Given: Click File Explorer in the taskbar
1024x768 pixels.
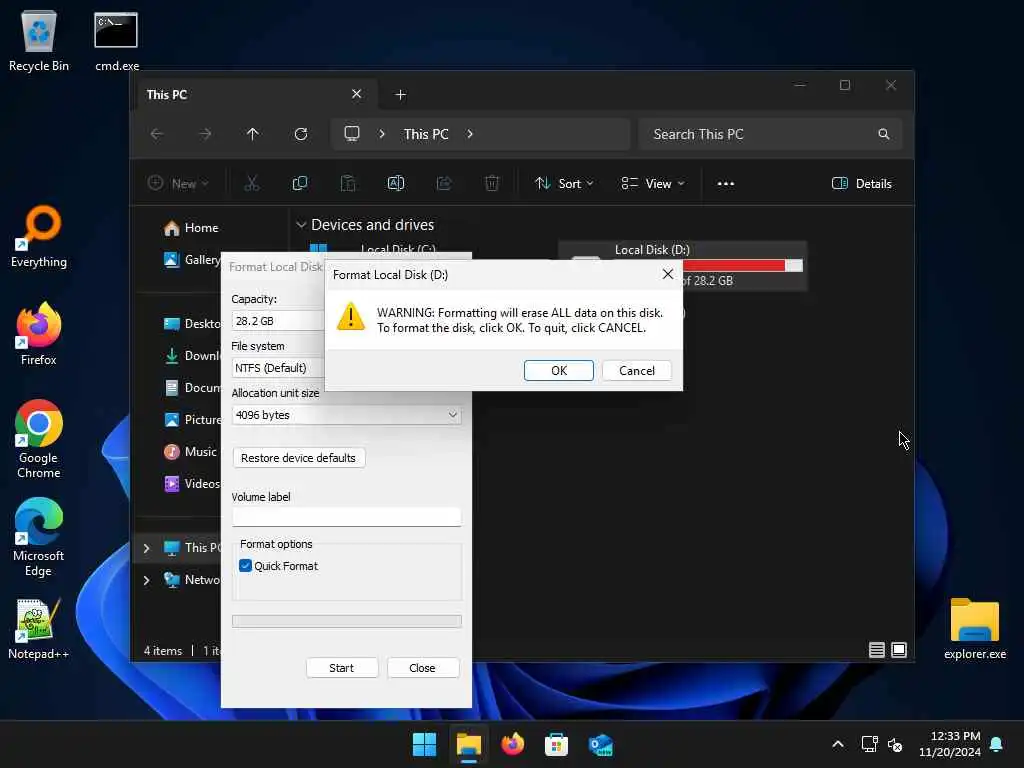Looking at the screenshot, I should coord(468,744).
